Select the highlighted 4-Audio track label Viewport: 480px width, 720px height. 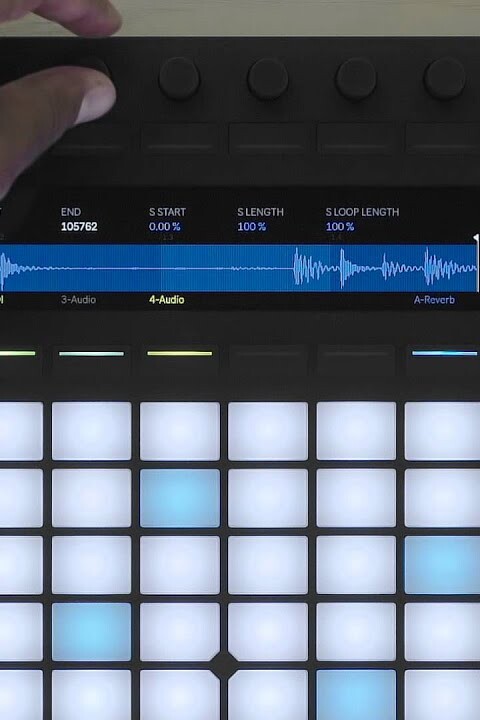167,300
